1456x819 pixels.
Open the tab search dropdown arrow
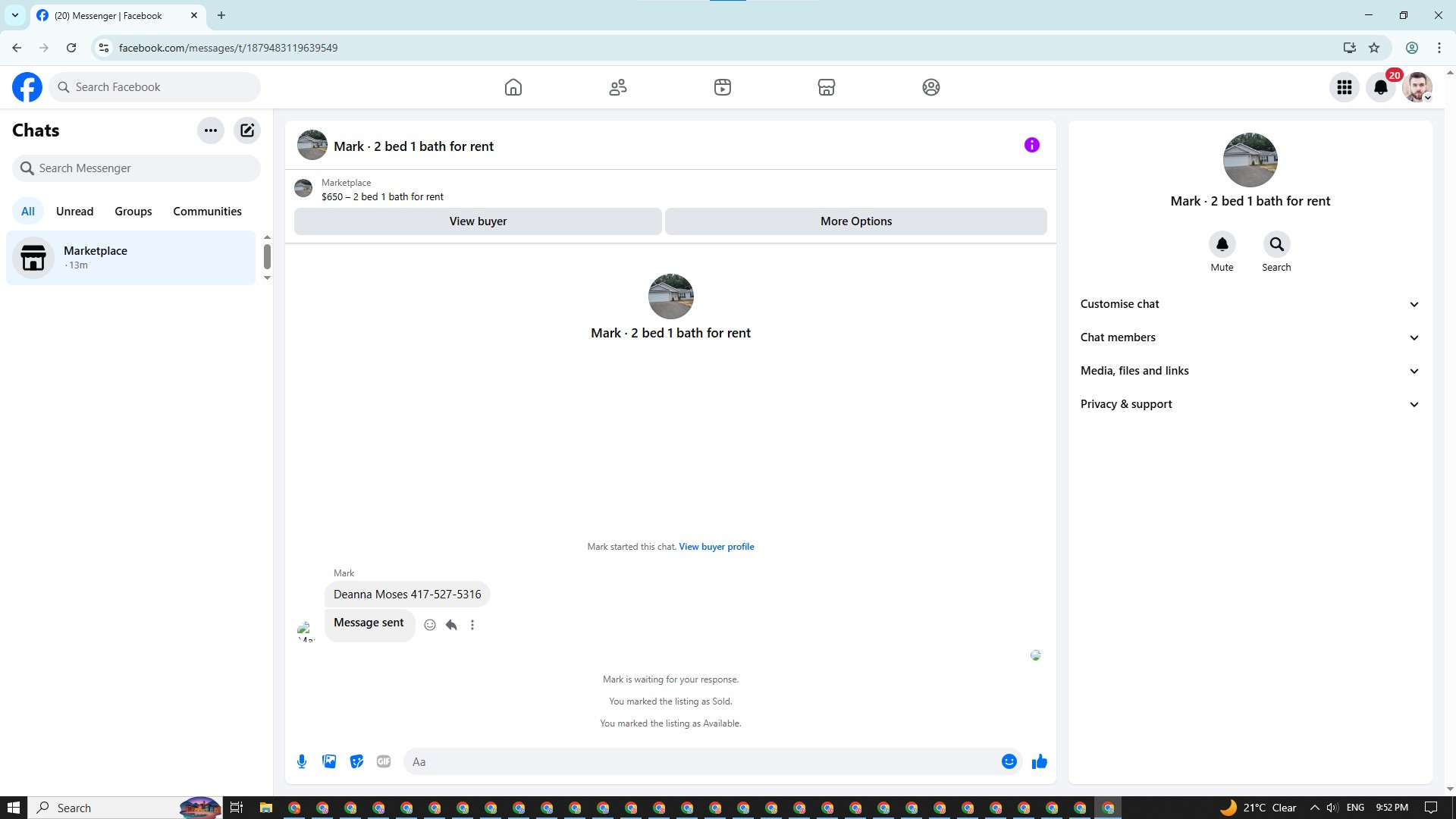(x=14, y=15)
